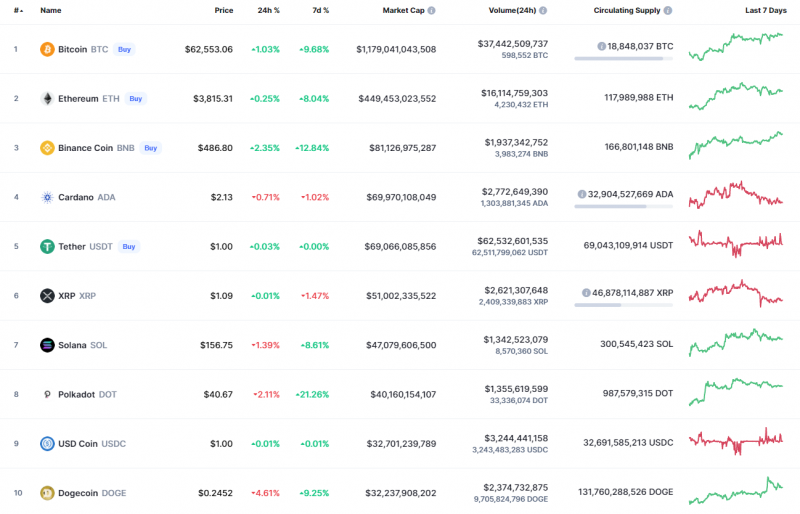800x514 pixels.
Task: Open Cardano 7-day sparkline chart
Action: tap(736, 194)
